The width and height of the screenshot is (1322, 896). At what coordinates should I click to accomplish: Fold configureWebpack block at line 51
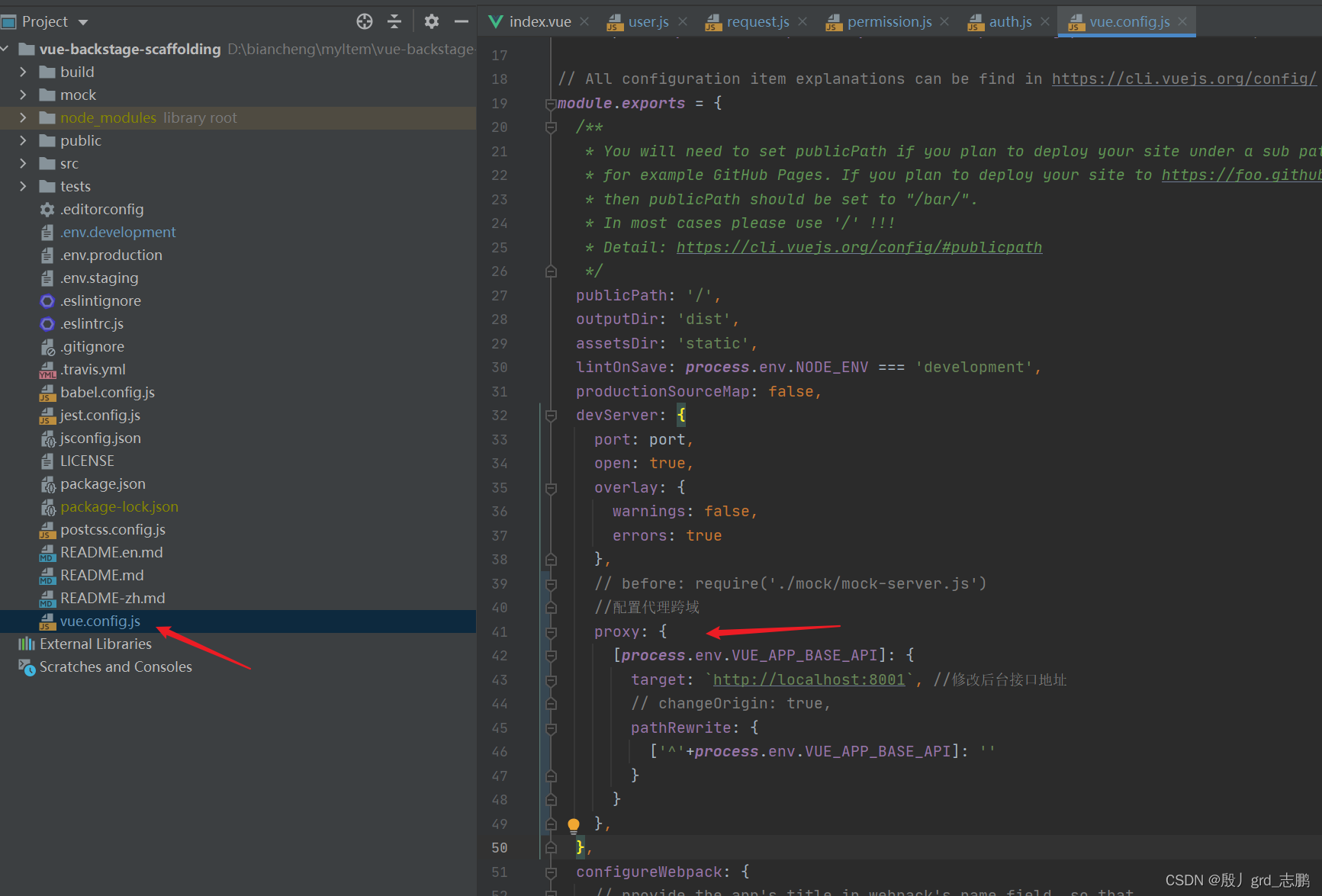551,872
